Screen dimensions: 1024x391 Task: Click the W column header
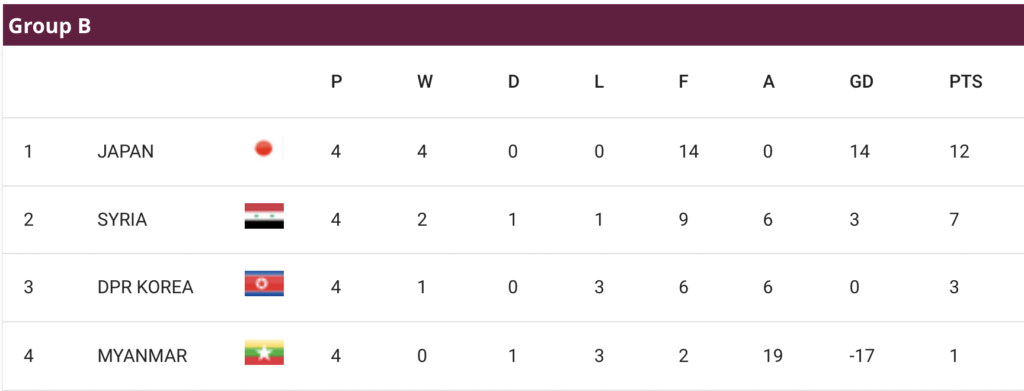tap(424, 82)
